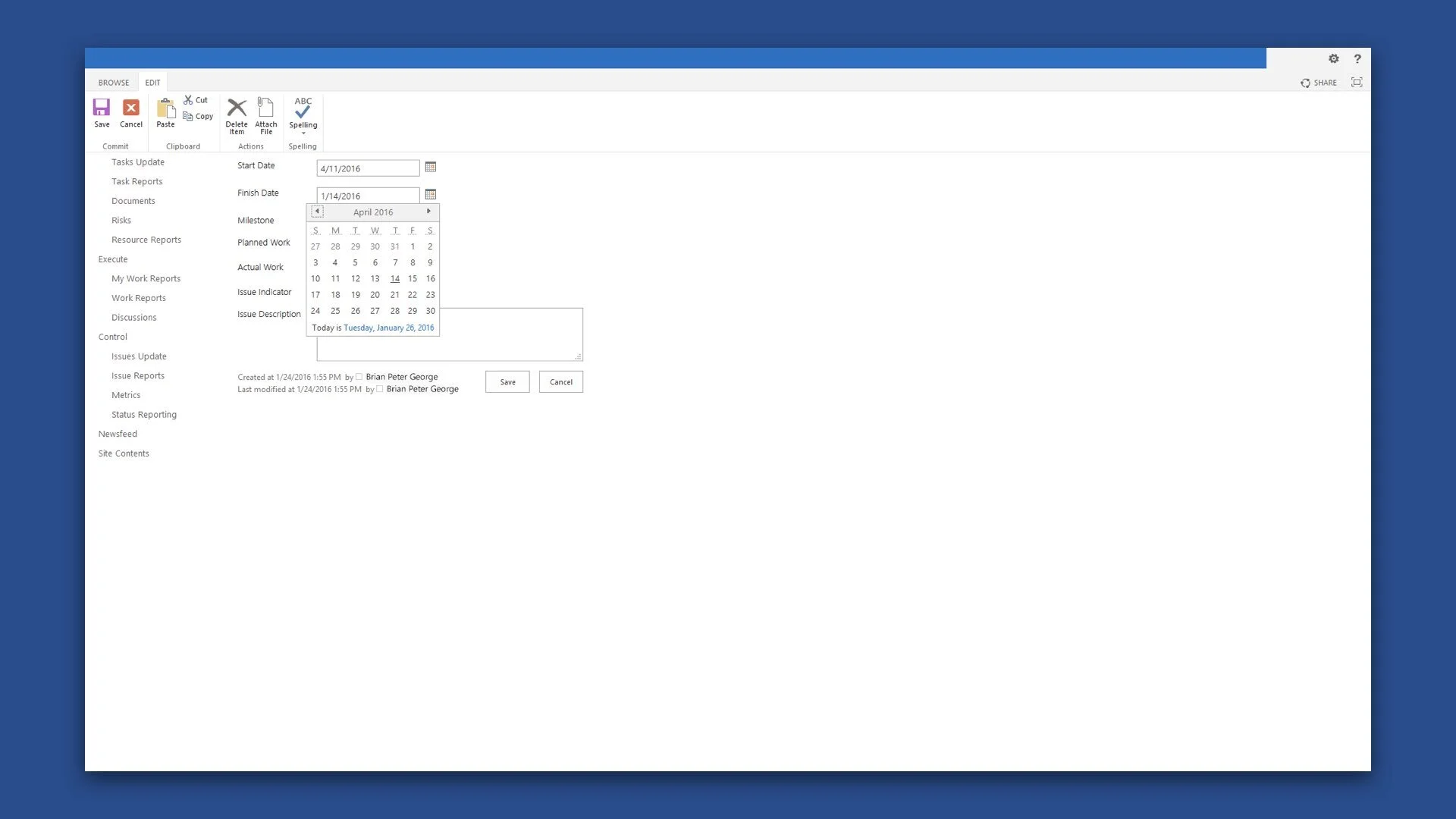Screen dimensions: 1456x819
Task: Pick April 14 in the calendar
Action: (394, 279)
